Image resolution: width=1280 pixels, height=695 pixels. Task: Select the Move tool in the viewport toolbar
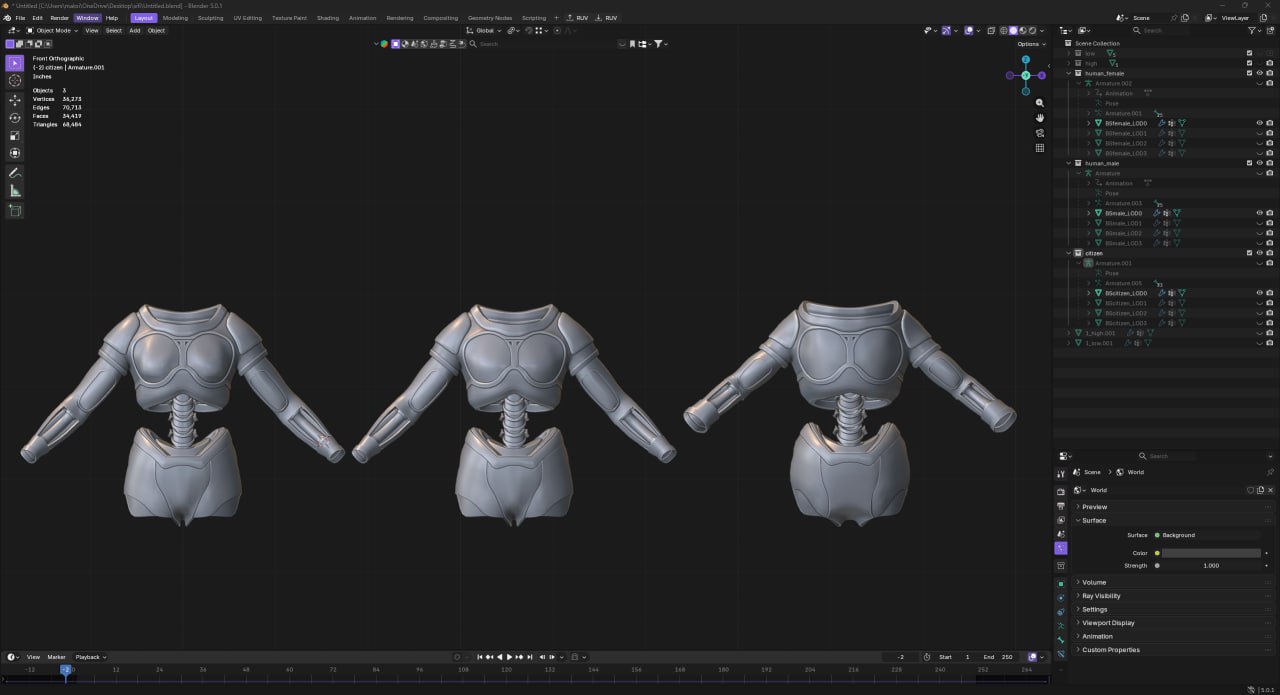15,100
